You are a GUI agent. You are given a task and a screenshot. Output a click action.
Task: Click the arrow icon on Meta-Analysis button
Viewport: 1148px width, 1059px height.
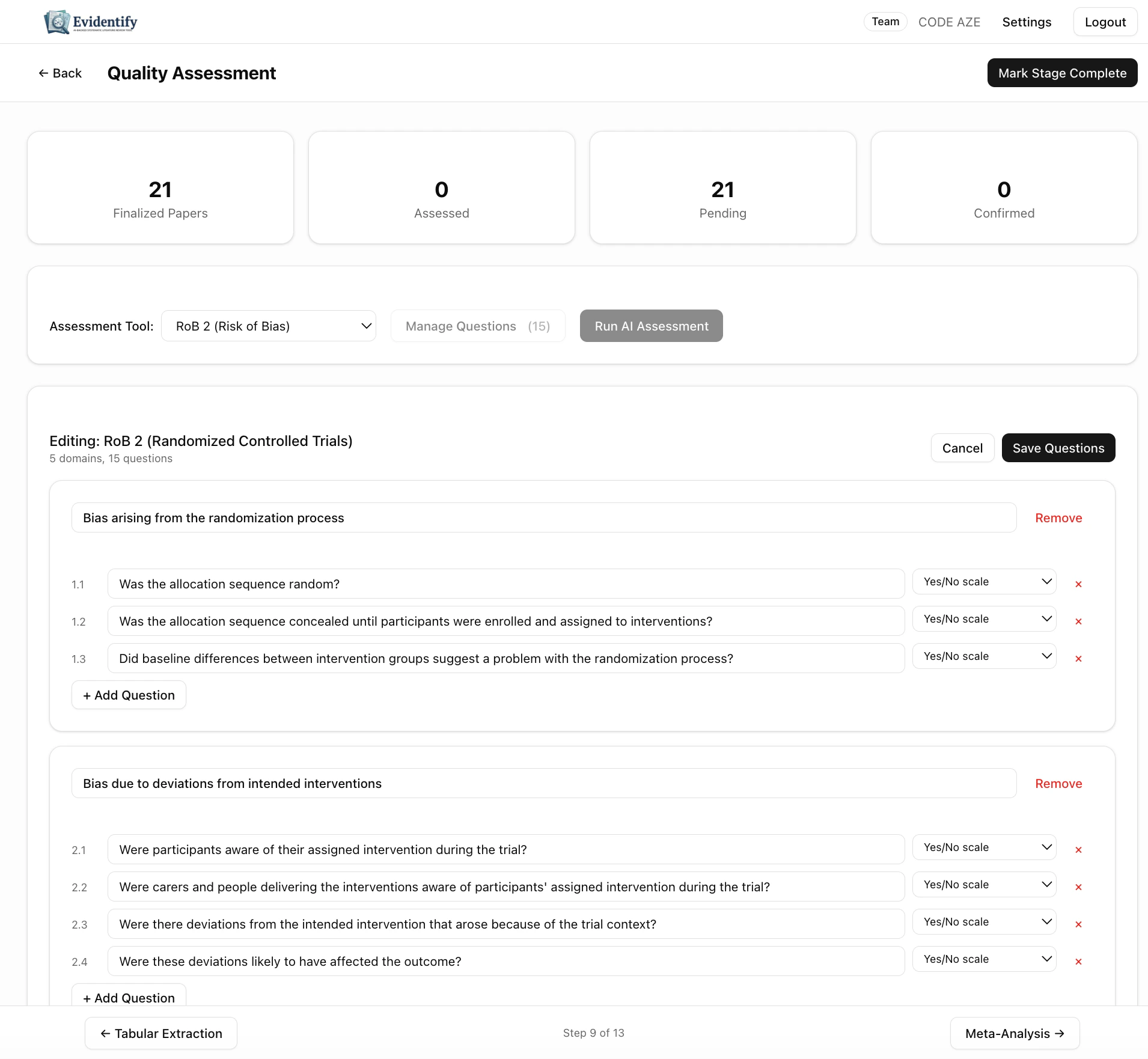(1058, 1033)
